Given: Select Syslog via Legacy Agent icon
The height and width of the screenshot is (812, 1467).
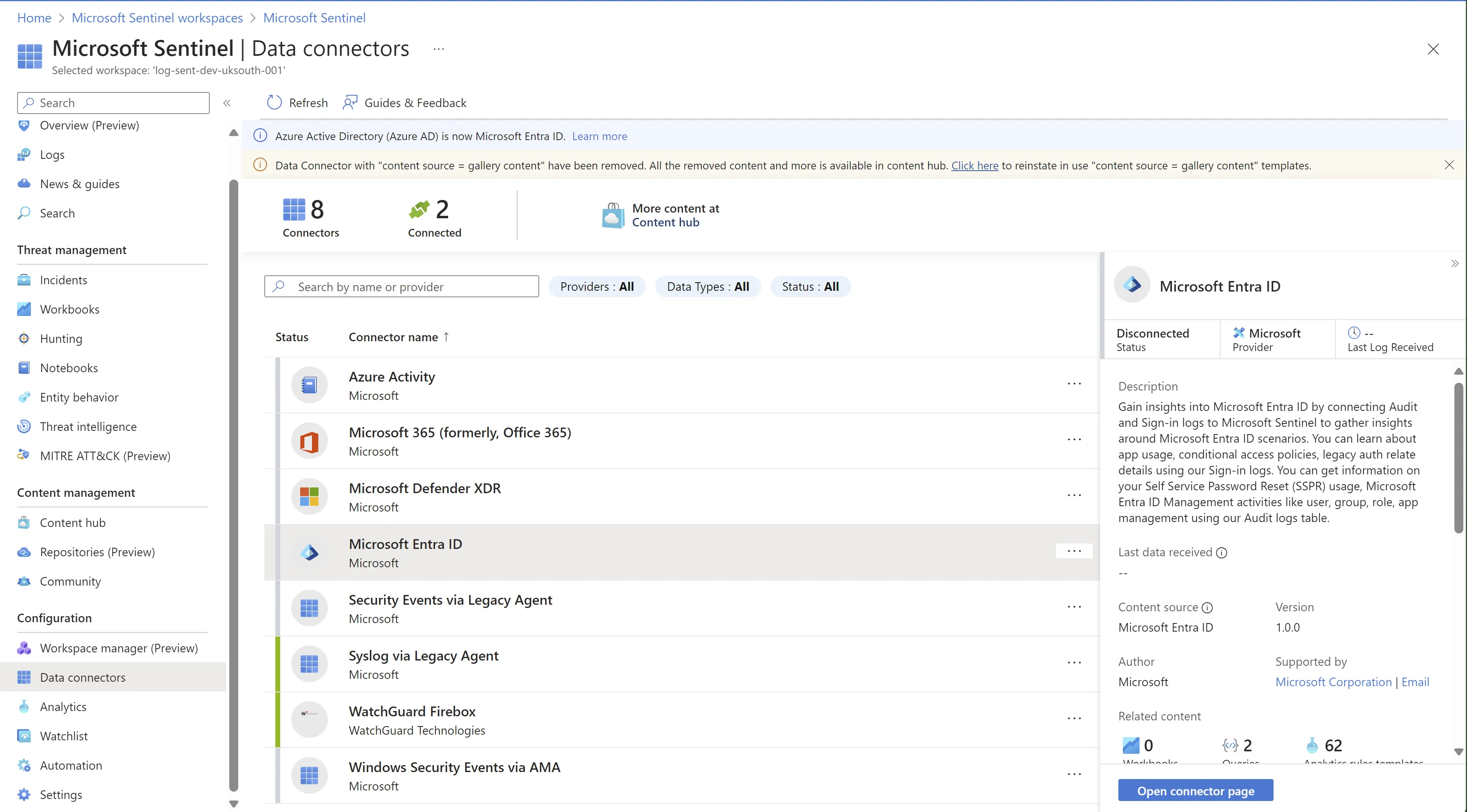Looking at the screenshot, I should coord(309,664).
